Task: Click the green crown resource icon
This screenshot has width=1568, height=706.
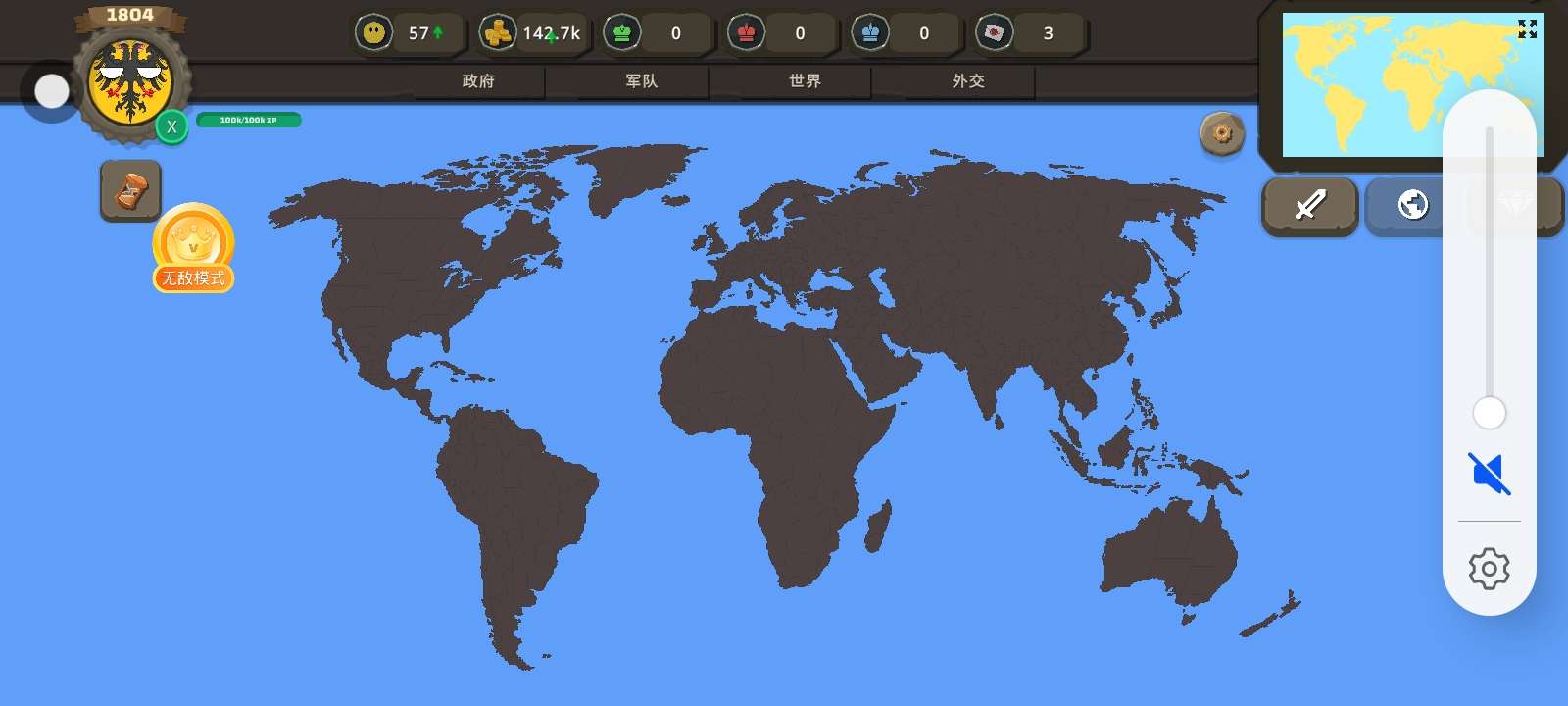Action: tap(622, 33)
